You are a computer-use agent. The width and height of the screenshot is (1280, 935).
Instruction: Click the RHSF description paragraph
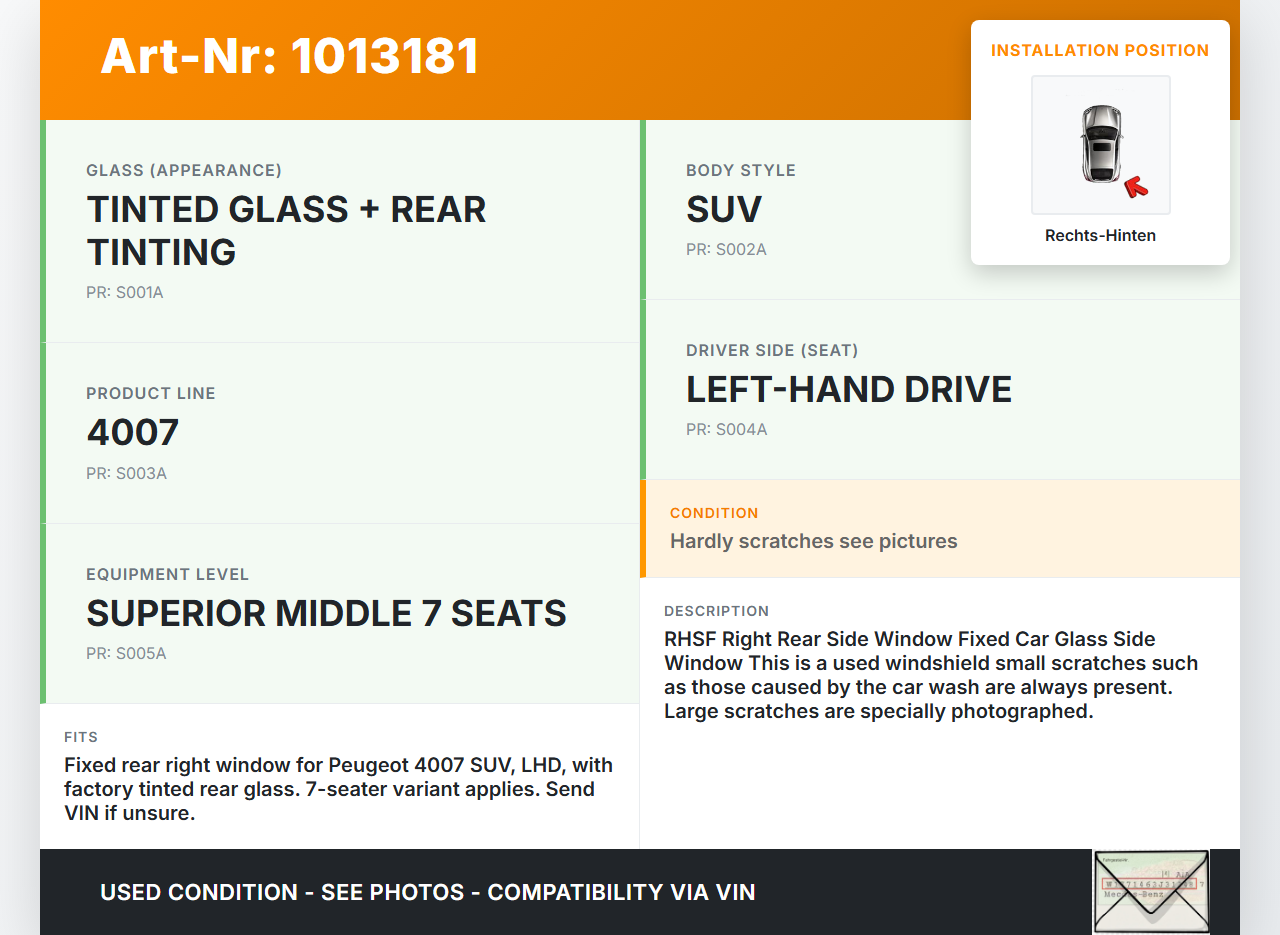930,675
